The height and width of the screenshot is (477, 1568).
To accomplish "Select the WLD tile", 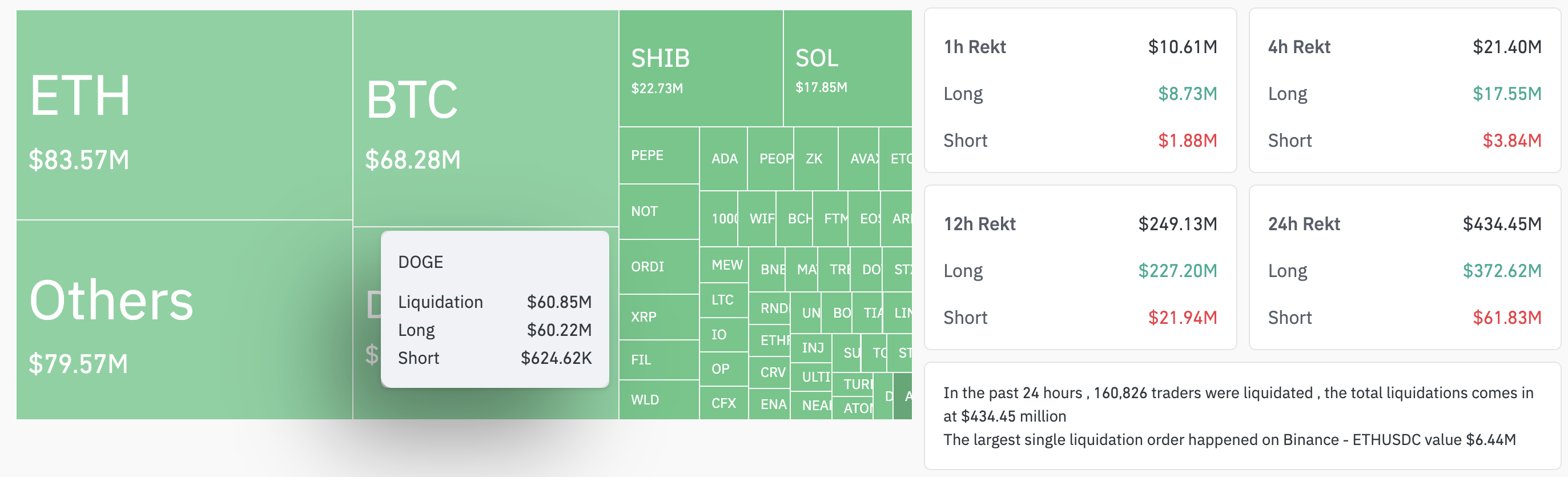I will pyautogui.click(x=658, y=400).
